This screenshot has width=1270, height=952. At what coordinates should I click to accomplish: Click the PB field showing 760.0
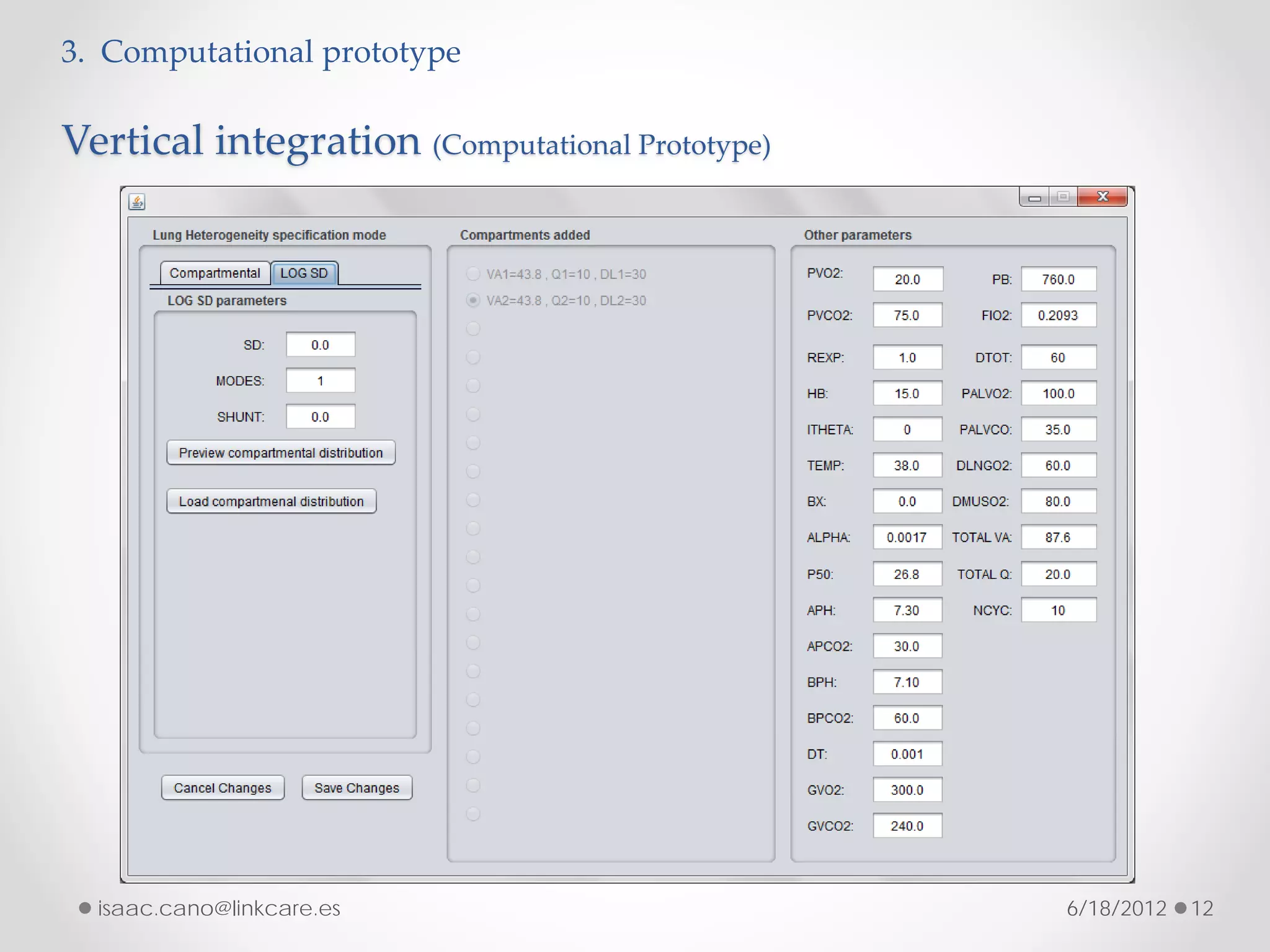tap(1059, 279)
